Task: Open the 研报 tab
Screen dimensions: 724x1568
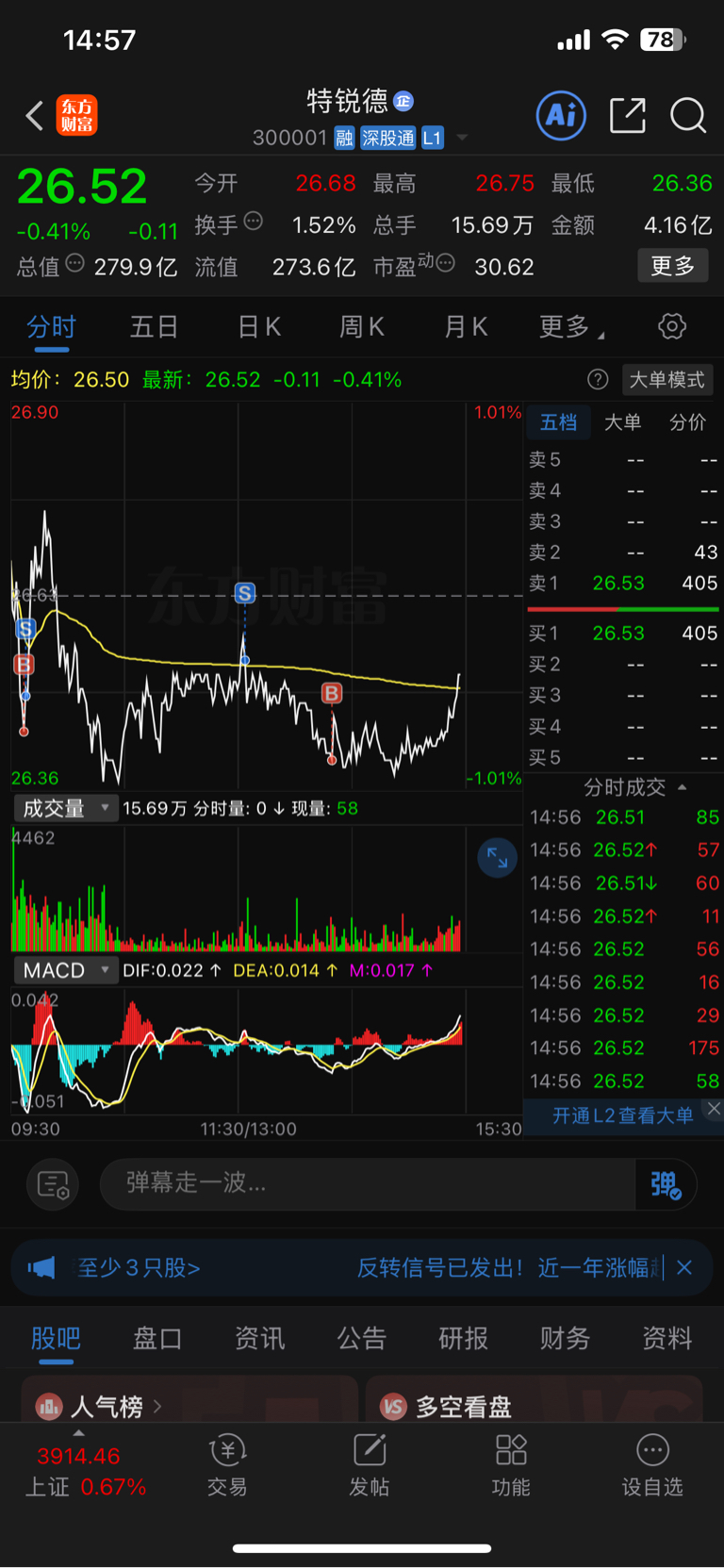Action: (463, 1338)
